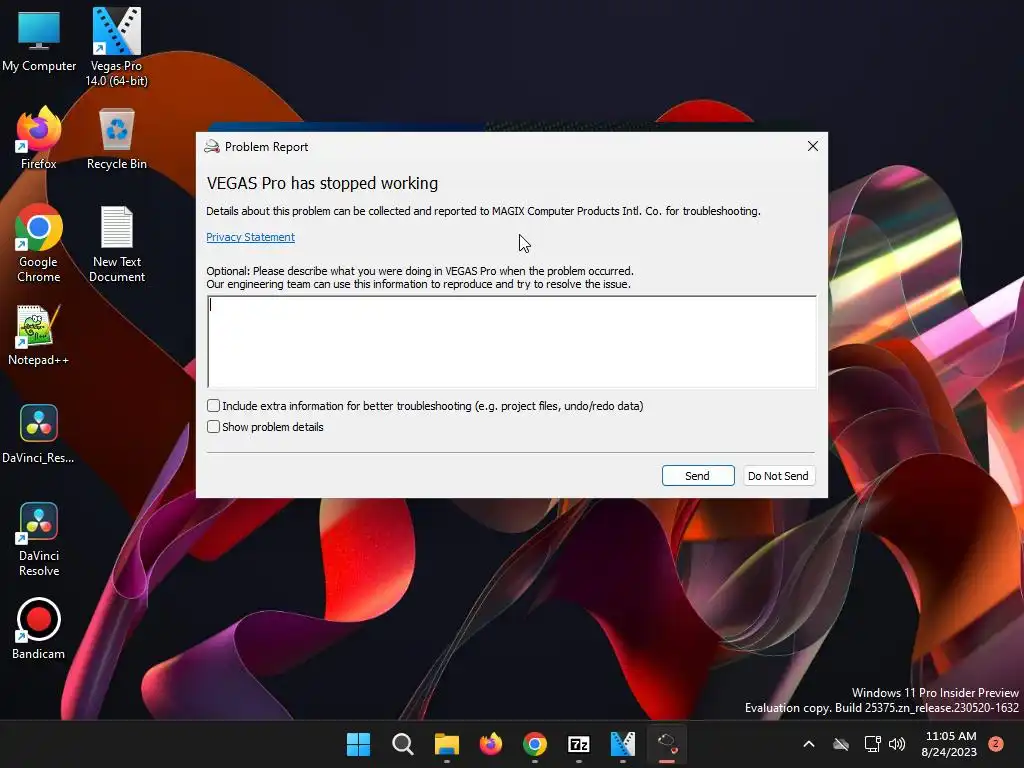The width and height of the screenshot is (1024, 768).
Task: Open Bandicam desktop shortcut
Action: pos(39,628)
